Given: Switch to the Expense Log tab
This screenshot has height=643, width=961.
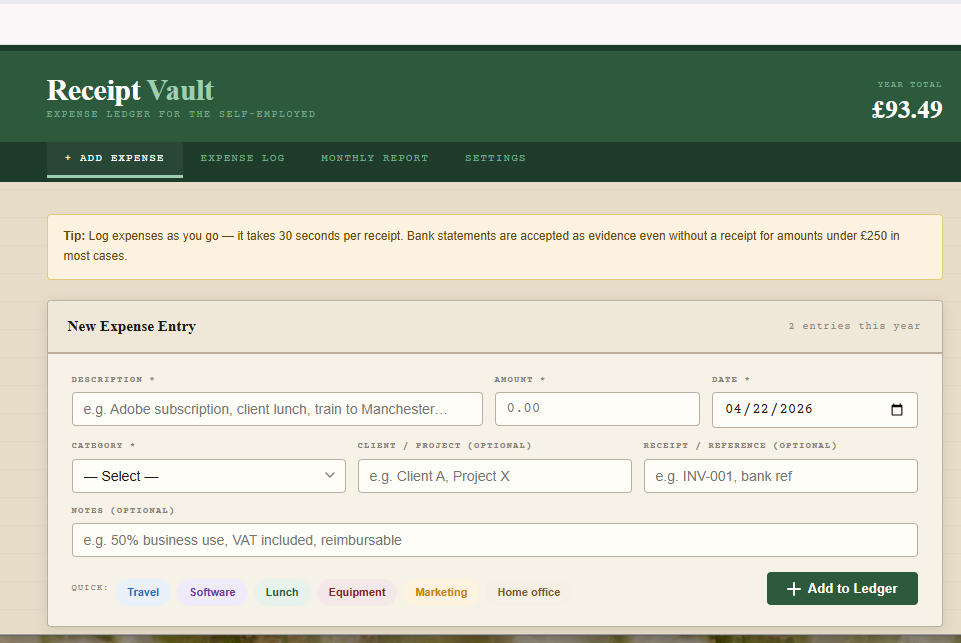Looking at the screenshot, I should tap(242, 158).
